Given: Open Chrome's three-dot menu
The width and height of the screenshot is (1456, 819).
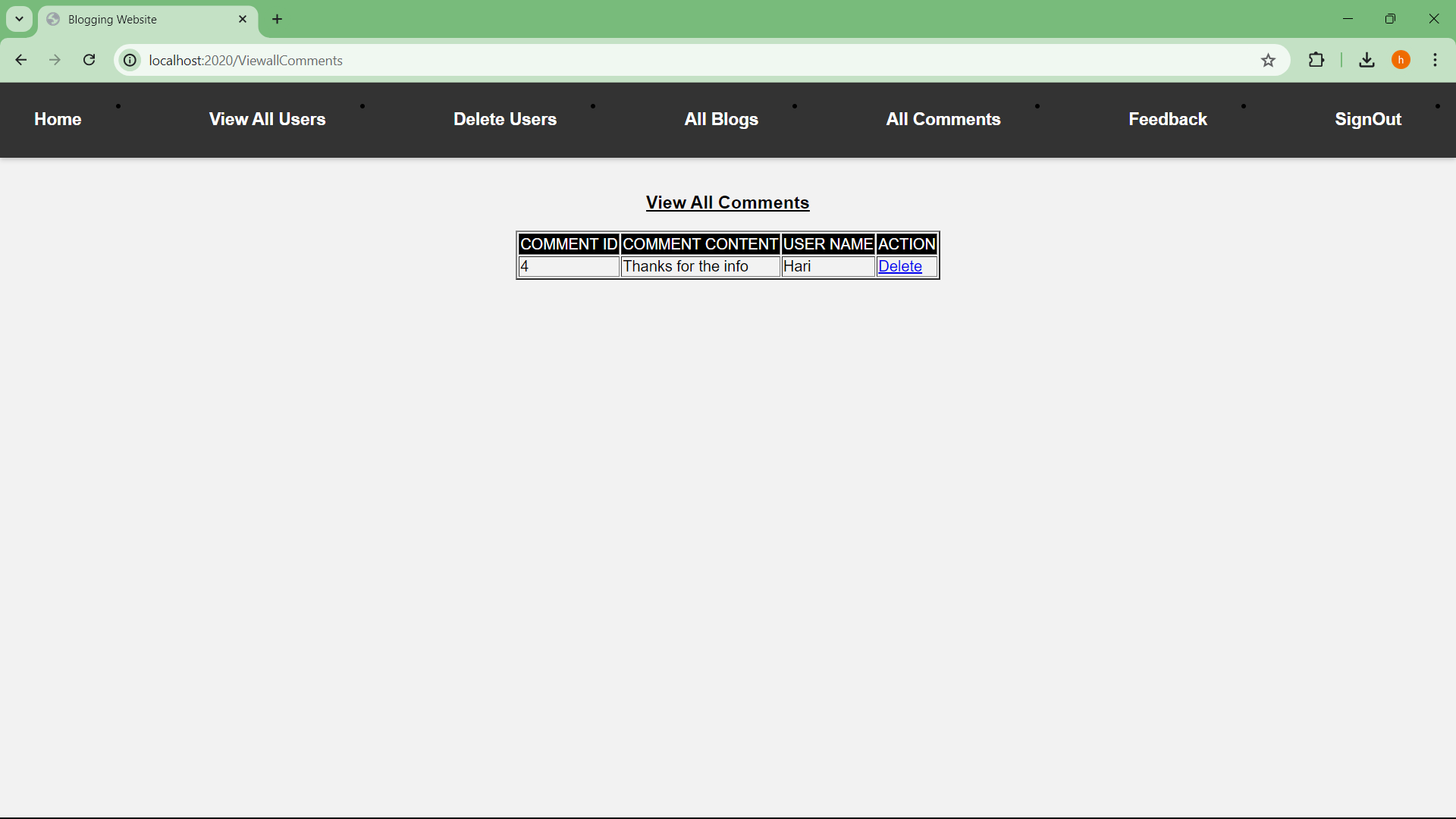Looking at the screenshot, I should pyautogui.click(x=1435, y=60).
